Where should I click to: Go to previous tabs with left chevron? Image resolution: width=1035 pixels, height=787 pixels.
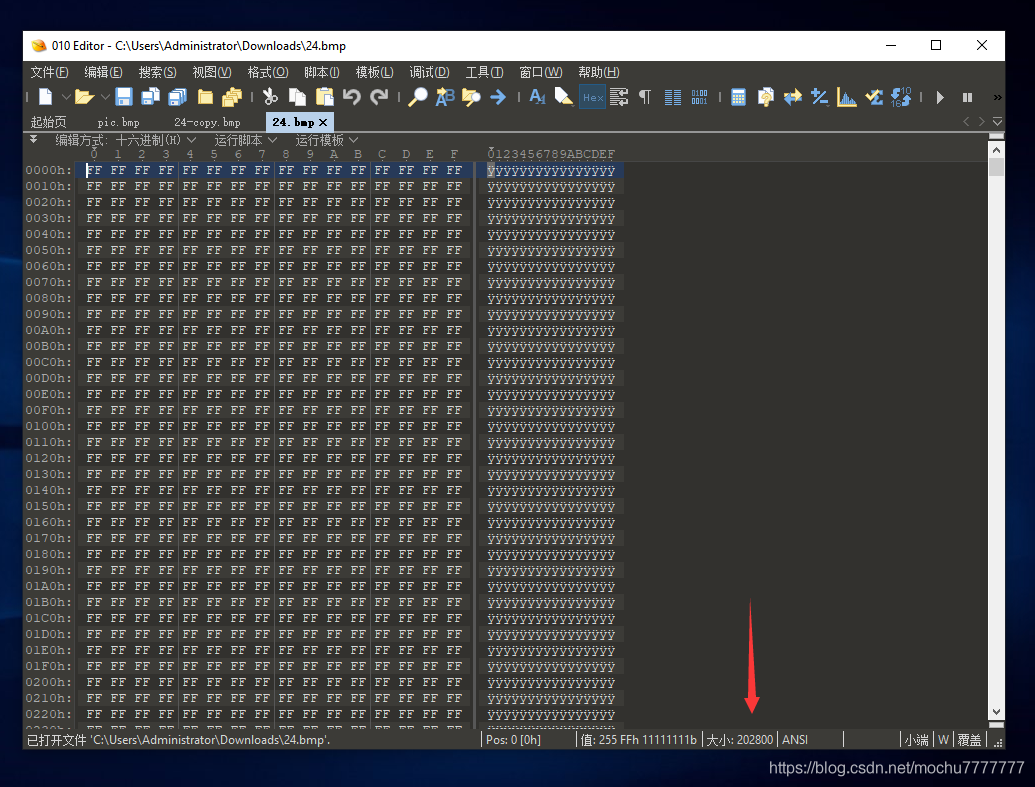(x=966, y=121)
